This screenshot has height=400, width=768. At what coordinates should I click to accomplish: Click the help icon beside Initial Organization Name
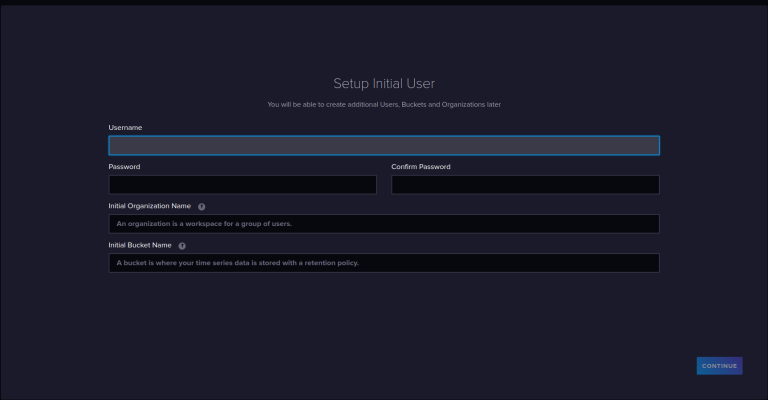point(202,206)
